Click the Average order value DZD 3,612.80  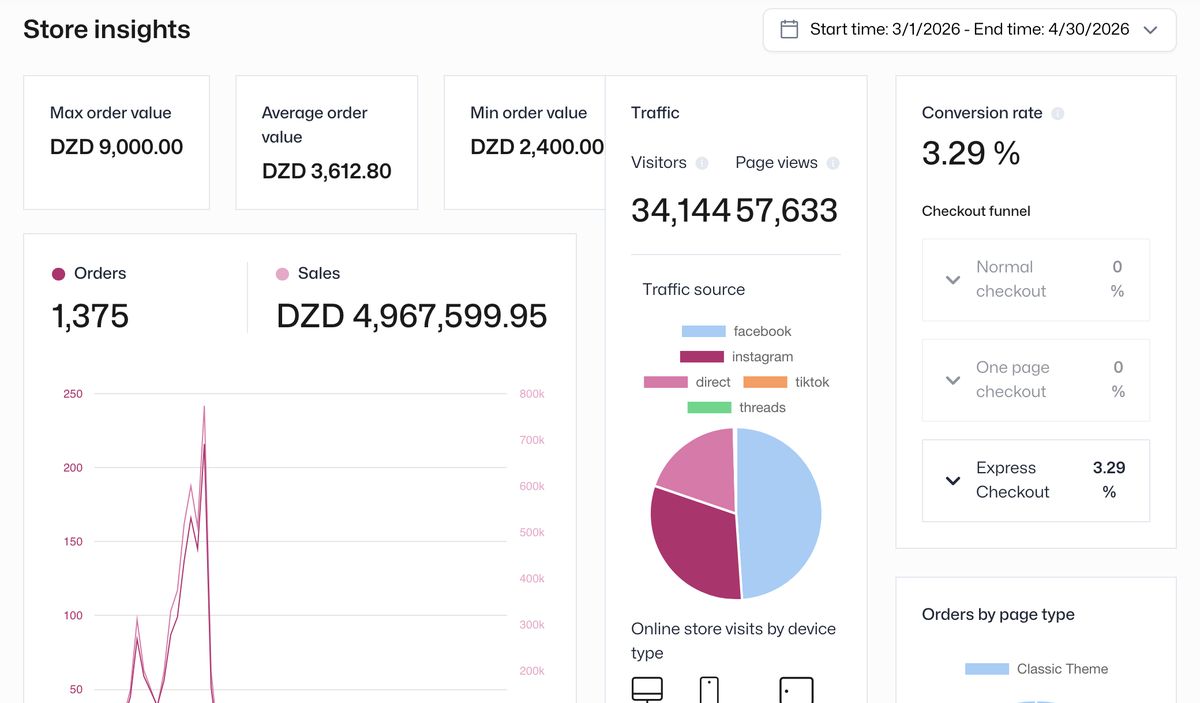coord(326,171)
